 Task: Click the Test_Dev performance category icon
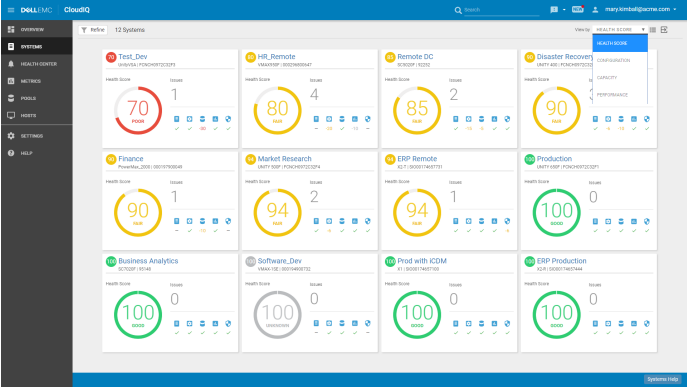tap(215, 119)
